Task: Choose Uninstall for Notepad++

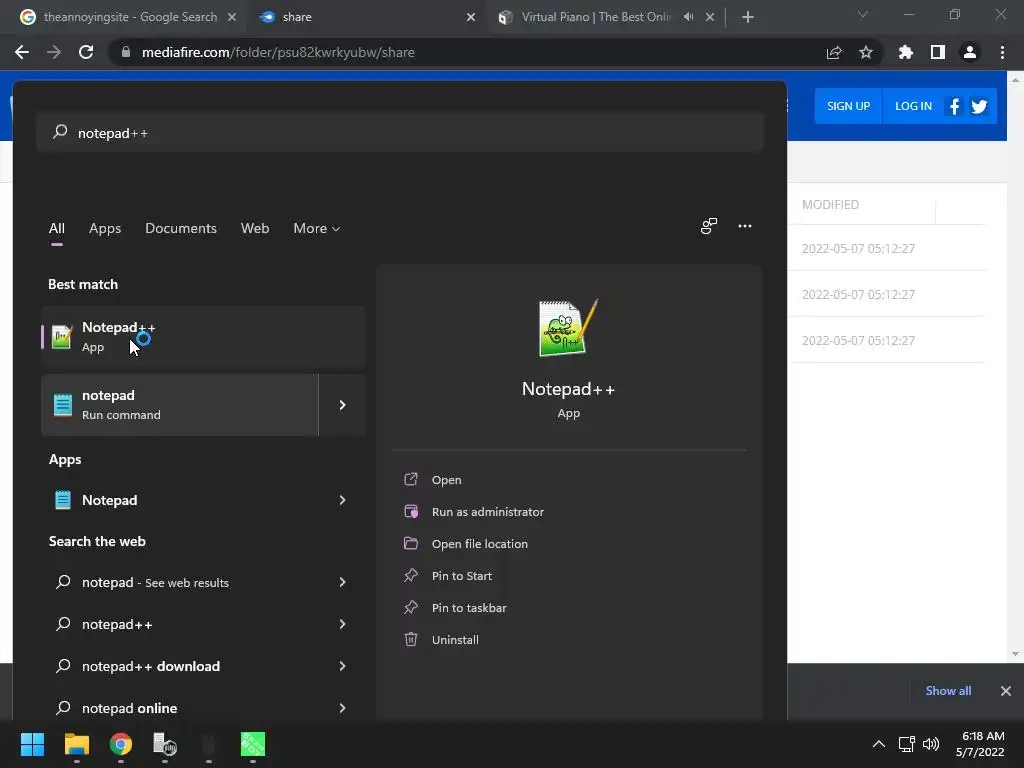Action: click(x=455, y=640)
